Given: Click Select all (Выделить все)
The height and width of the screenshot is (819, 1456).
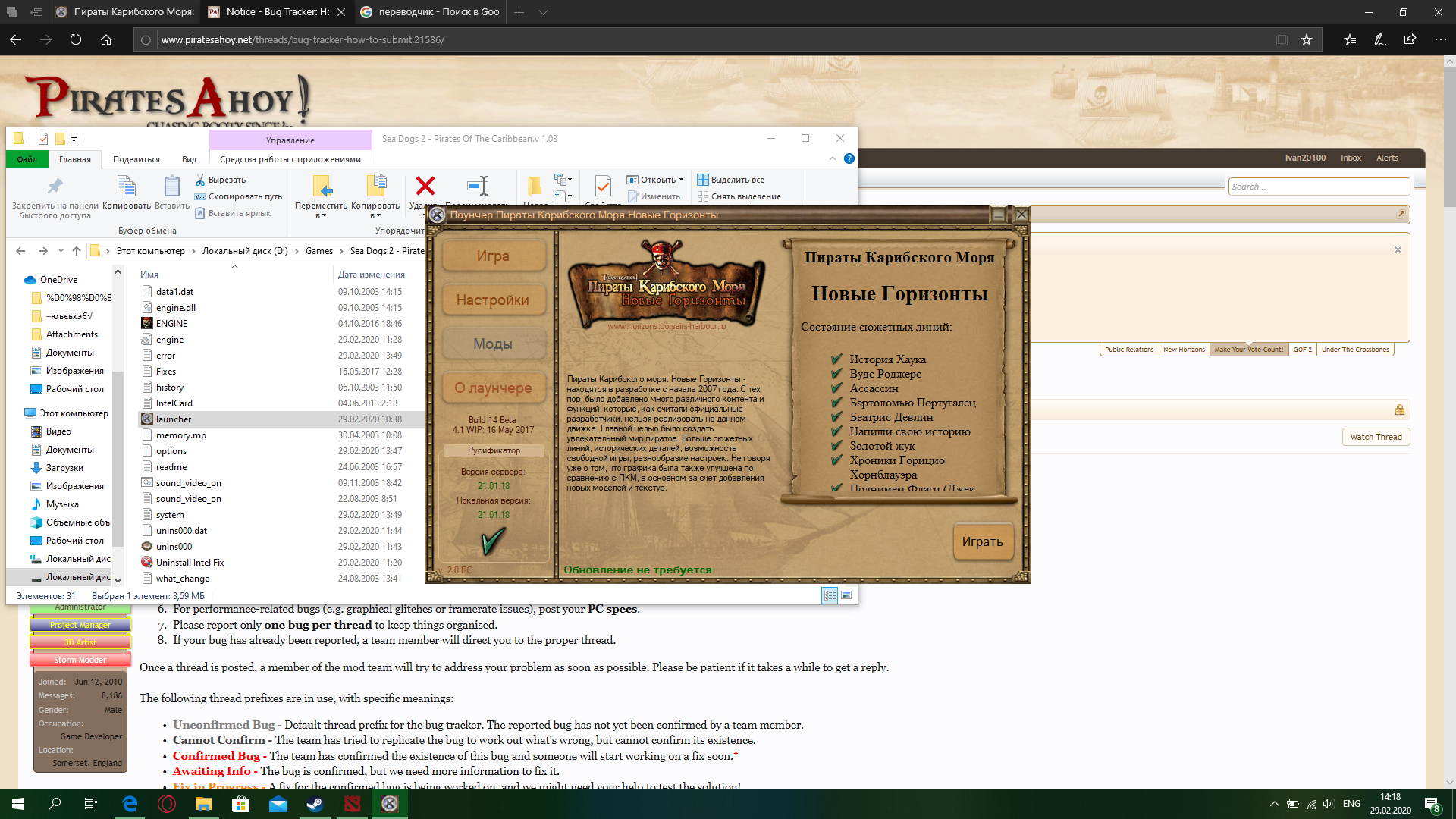Looking at the screenshot, I should (x=731, y=180).
